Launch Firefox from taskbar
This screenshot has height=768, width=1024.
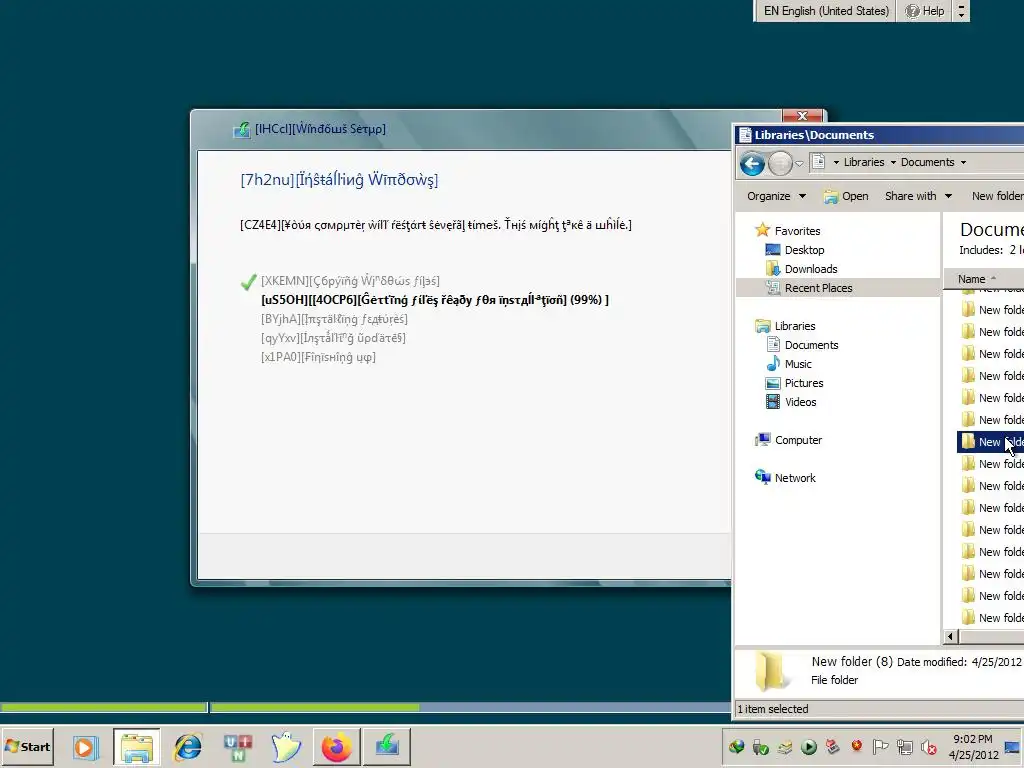(337, 747)
